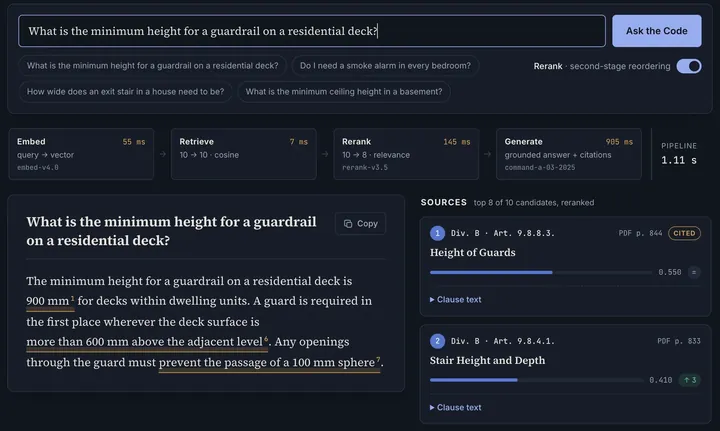This screenshot has height=431, width=720.
Task: Click the '905 ms' generate timing
Action: click(x=619, y=142)
